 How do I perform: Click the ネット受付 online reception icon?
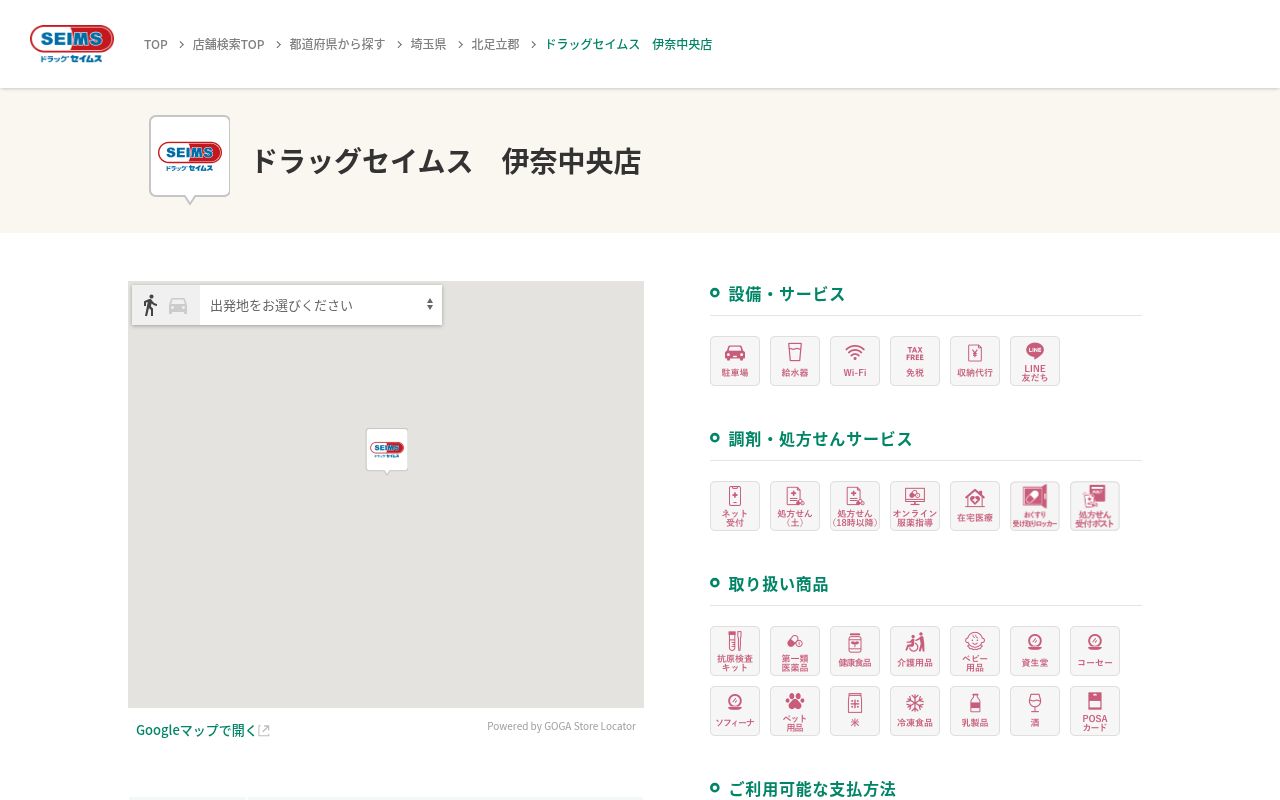(x=735, y=506)
